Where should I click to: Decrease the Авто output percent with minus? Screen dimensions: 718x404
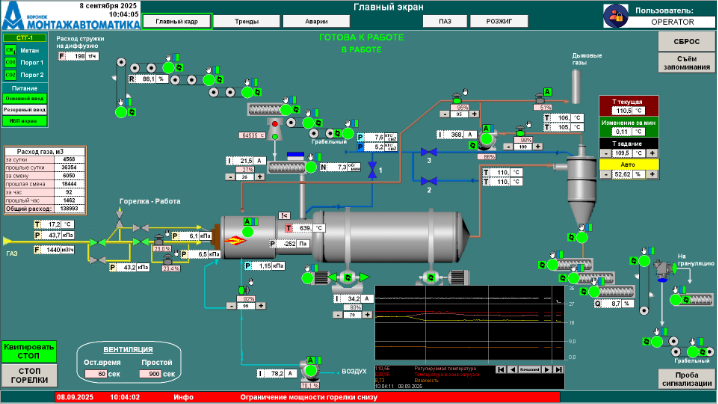click(x=606, y=174)
